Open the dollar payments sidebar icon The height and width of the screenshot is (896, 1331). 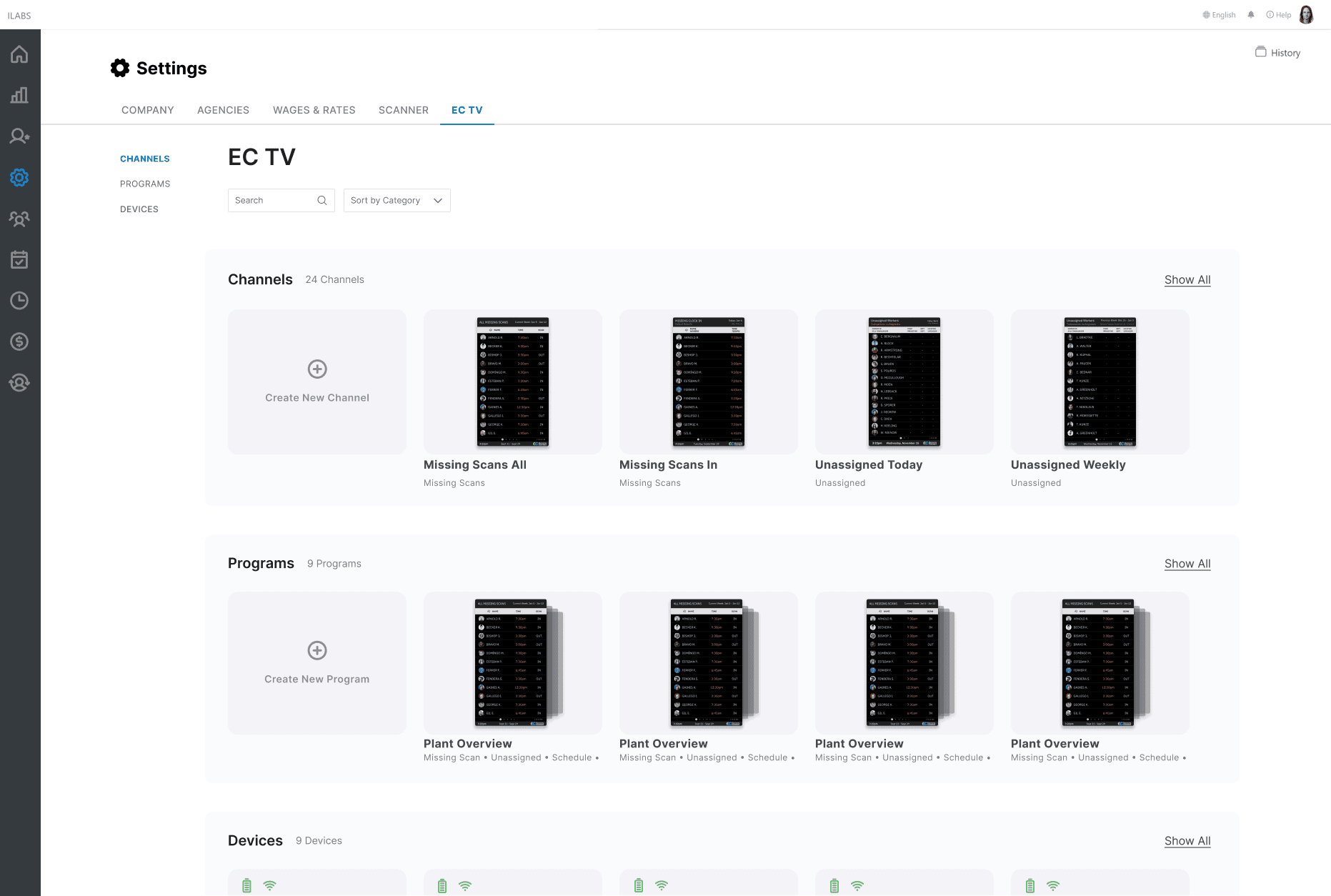tap(19, 342)
